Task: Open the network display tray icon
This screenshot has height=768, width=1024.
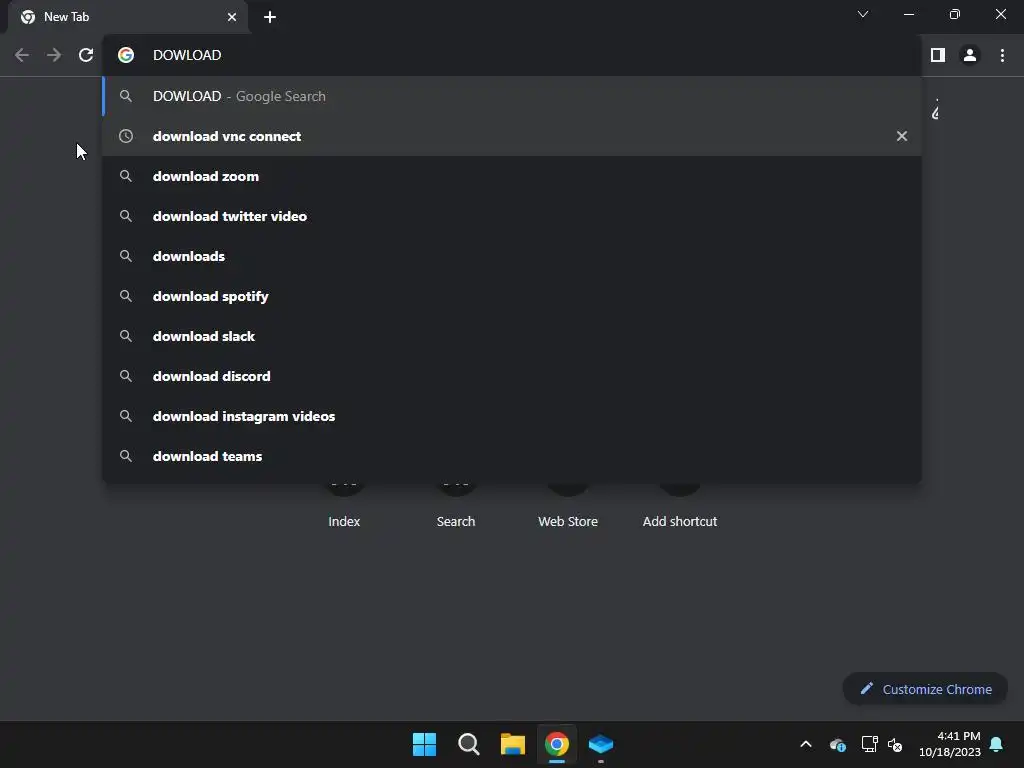Action: pyautogui.click(x=869, y=744)
